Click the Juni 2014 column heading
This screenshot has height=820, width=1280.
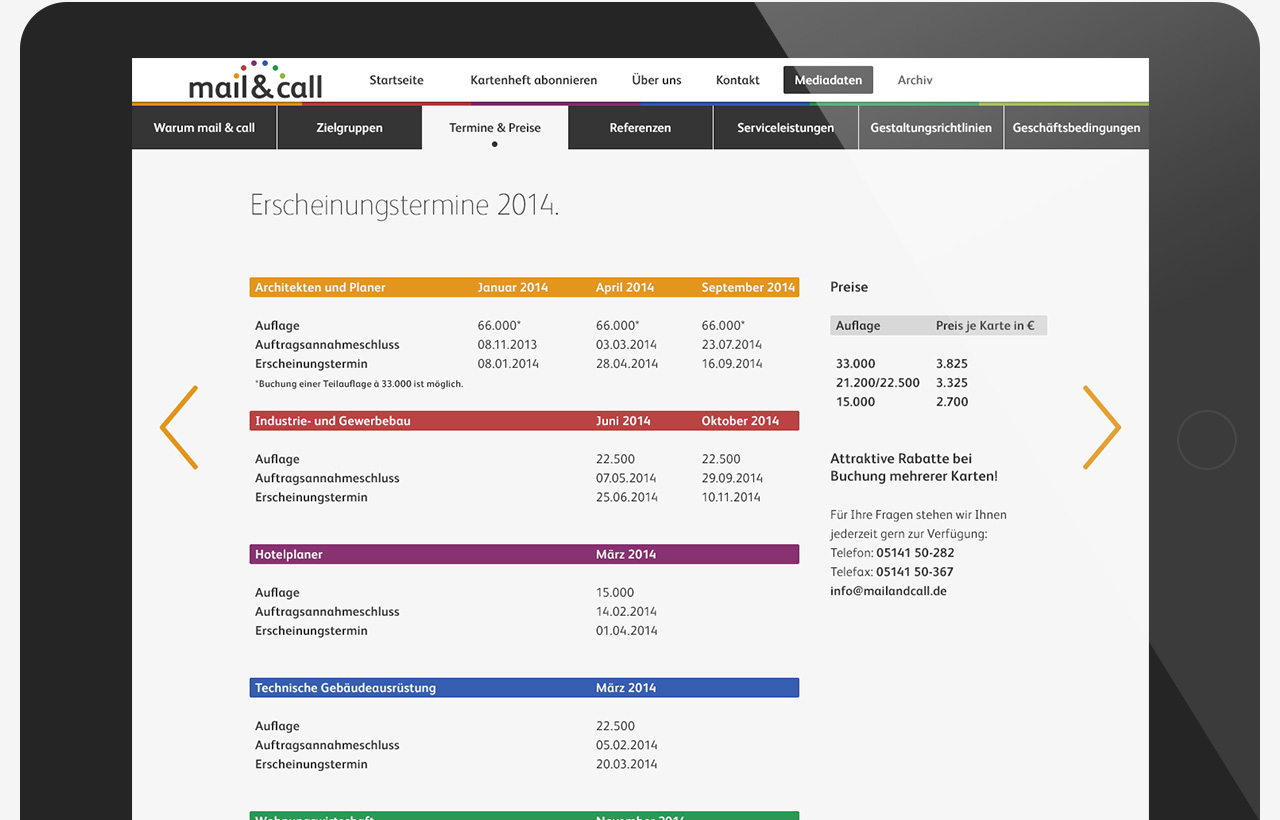point(623,421)
